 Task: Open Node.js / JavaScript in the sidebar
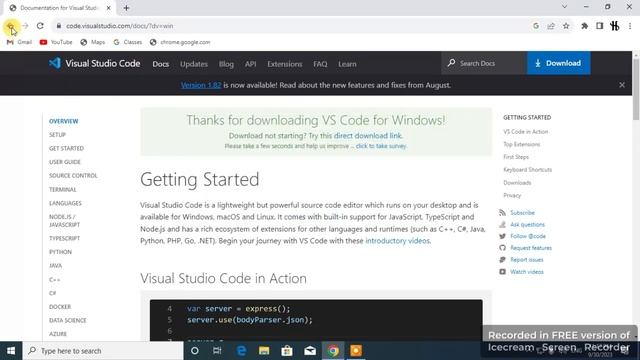coord(64,221)
